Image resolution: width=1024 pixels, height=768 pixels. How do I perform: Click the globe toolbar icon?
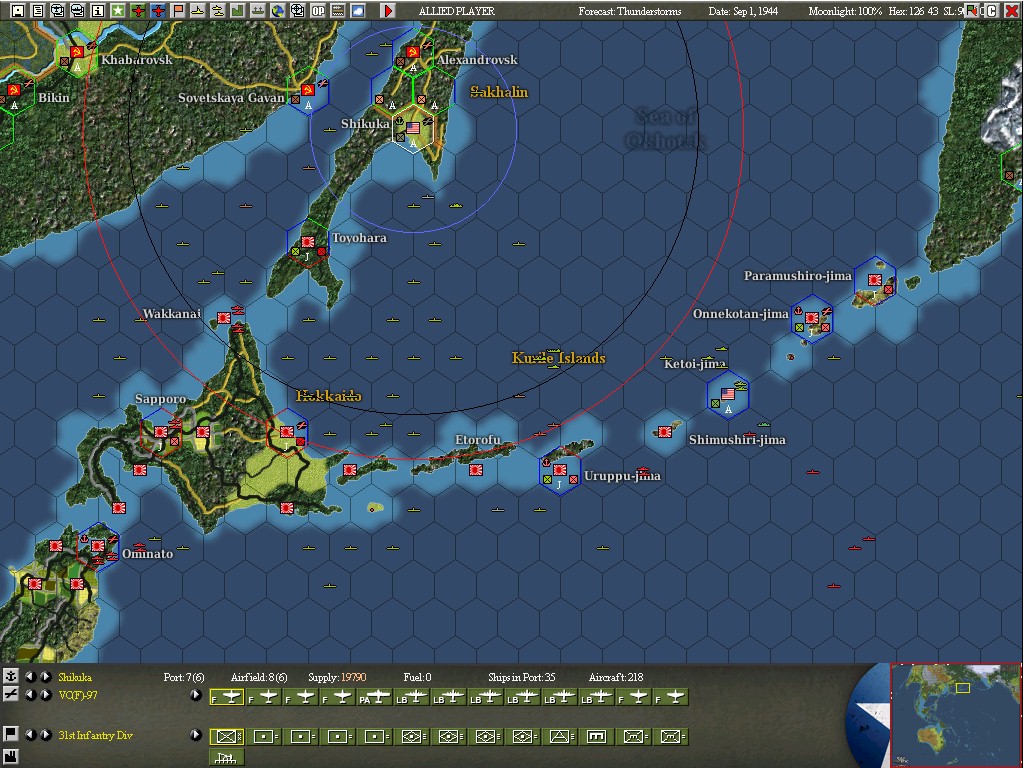[x=278, y=10]
